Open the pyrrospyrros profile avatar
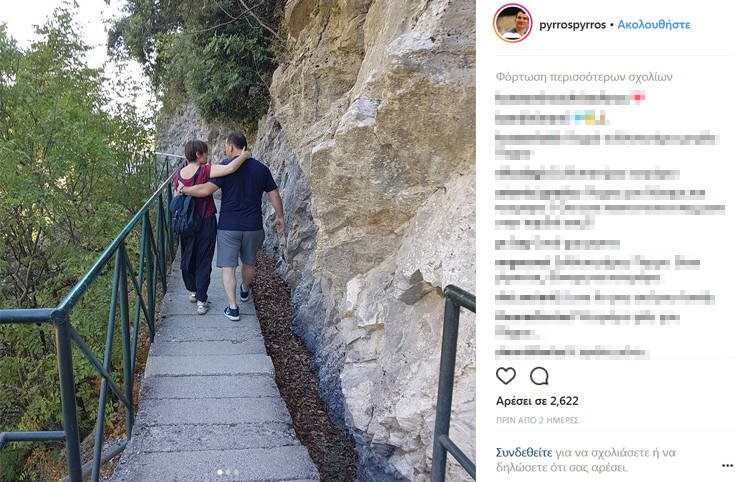This screenshot has height=482, width=735. click(512, 23)
